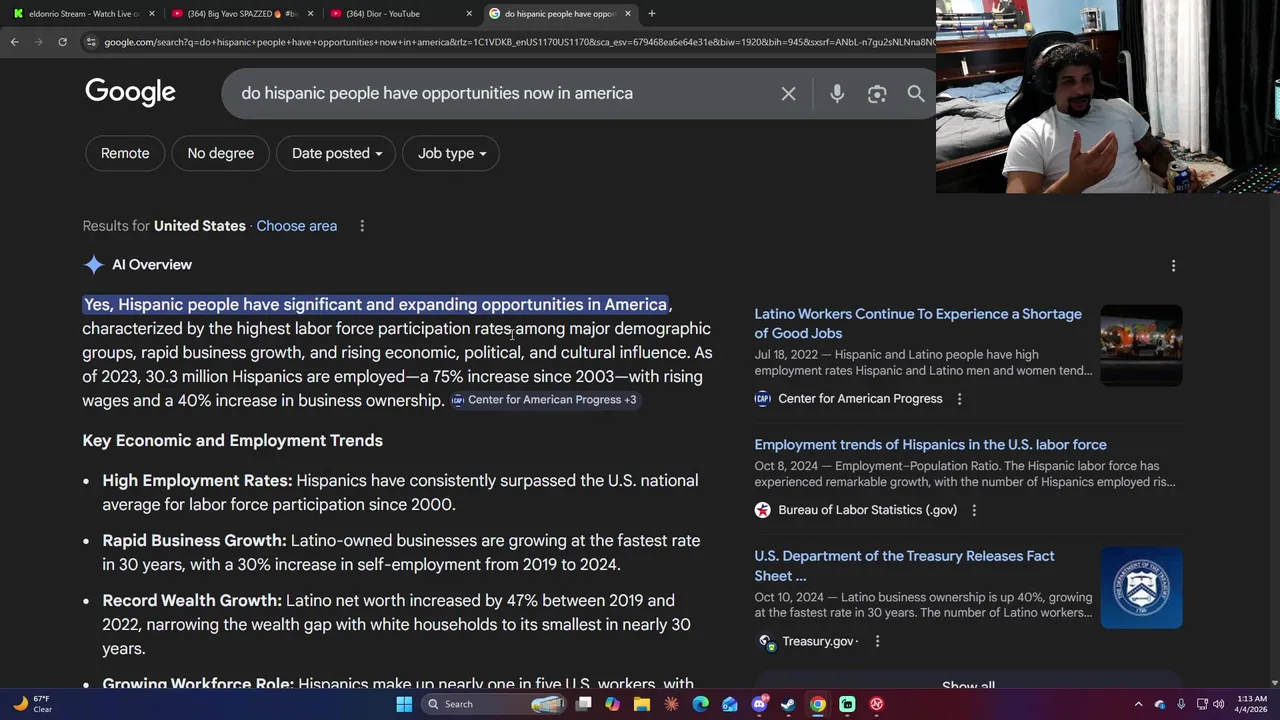Screen dimensions: 1280x720
Task: Open more options for the Bureau of Labor Statistics source
Action: (x=974, y=510)
